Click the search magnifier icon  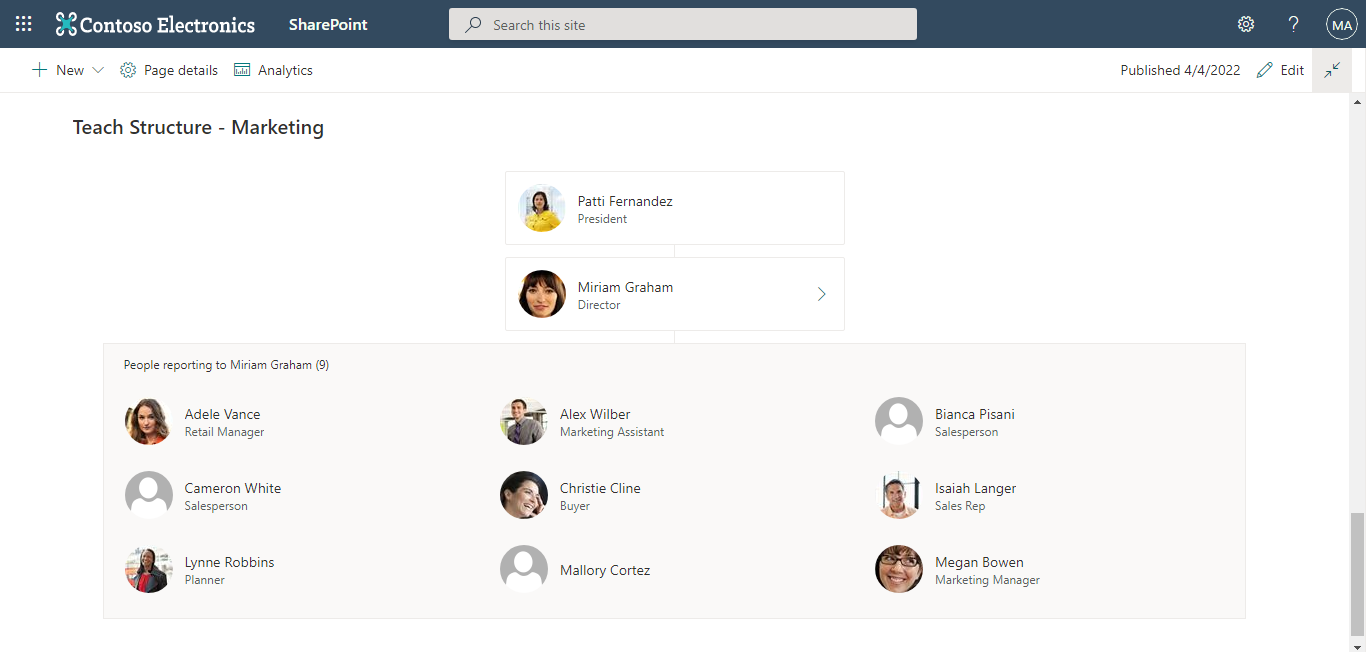472,23
